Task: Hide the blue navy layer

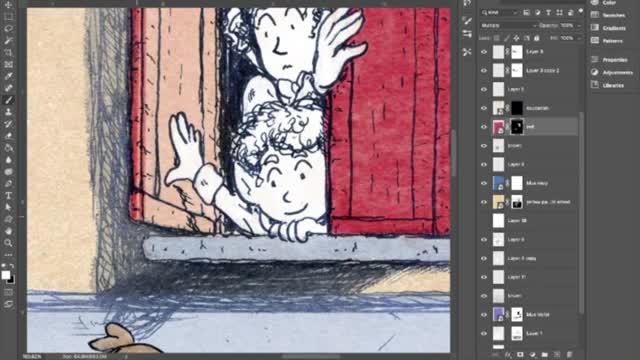Action: point(484,183)
